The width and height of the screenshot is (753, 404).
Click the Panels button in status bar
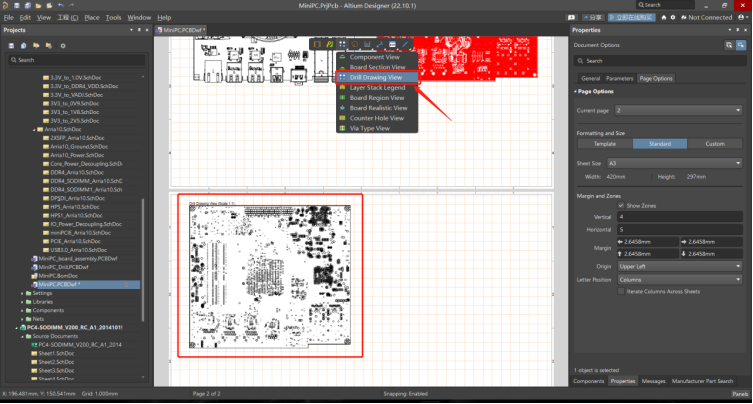pyautogui.click(x=739, y=395)
